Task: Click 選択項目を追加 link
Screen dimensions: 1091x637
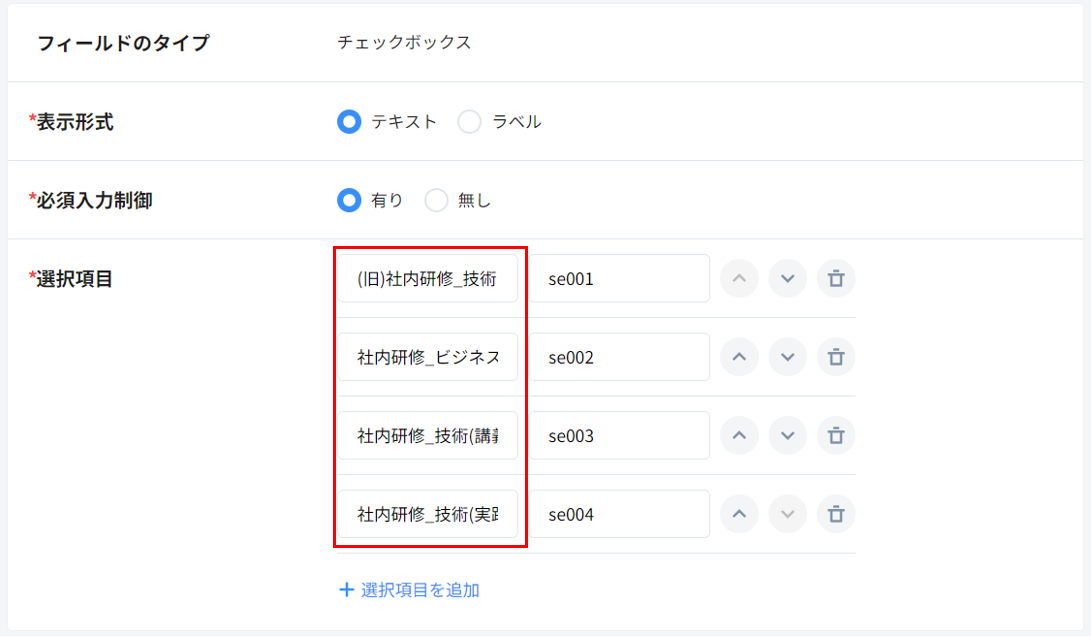Action: 410,590
